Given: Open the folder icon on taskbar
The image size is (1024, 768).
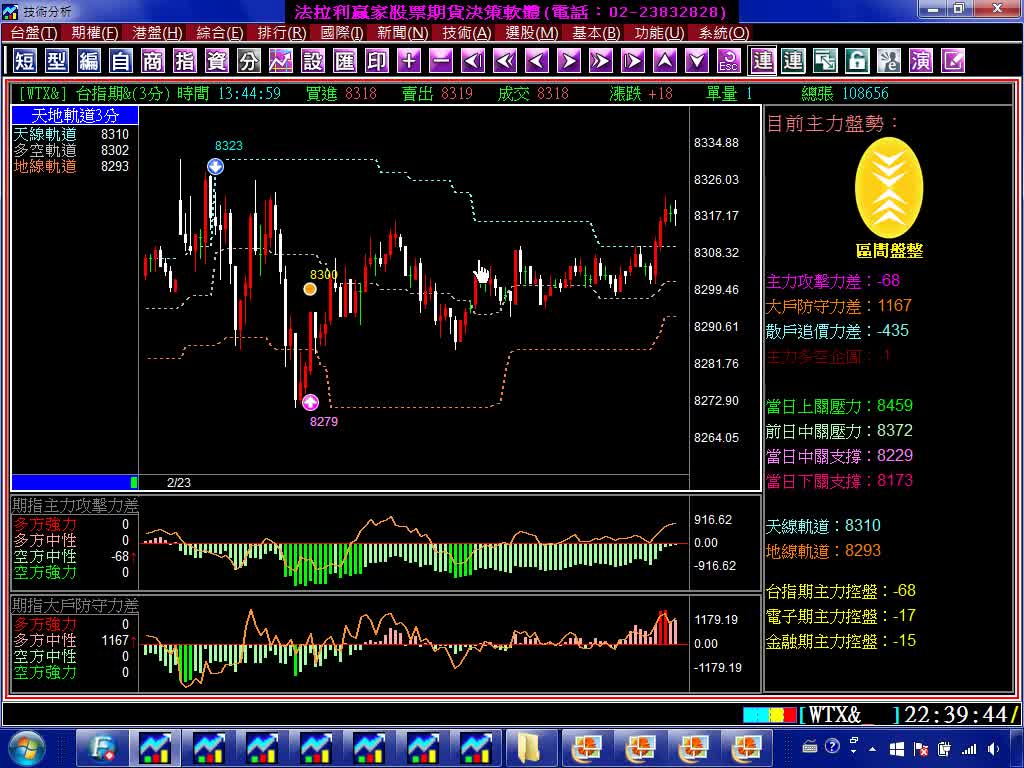Looking at the screenshot, I should pos(528,748).
